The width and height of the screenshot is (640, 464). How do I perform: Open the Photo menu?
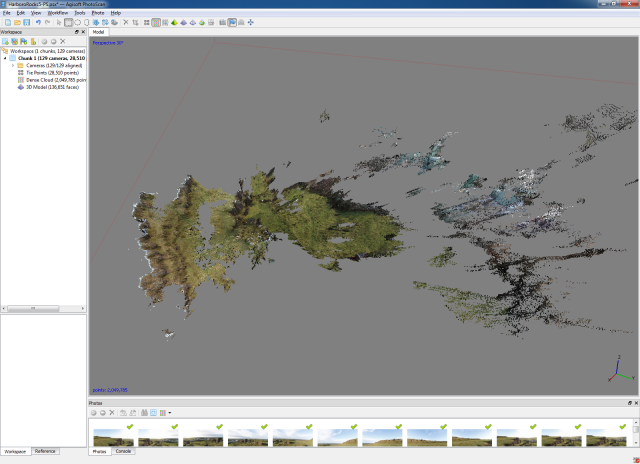click(x=98, y=13)
